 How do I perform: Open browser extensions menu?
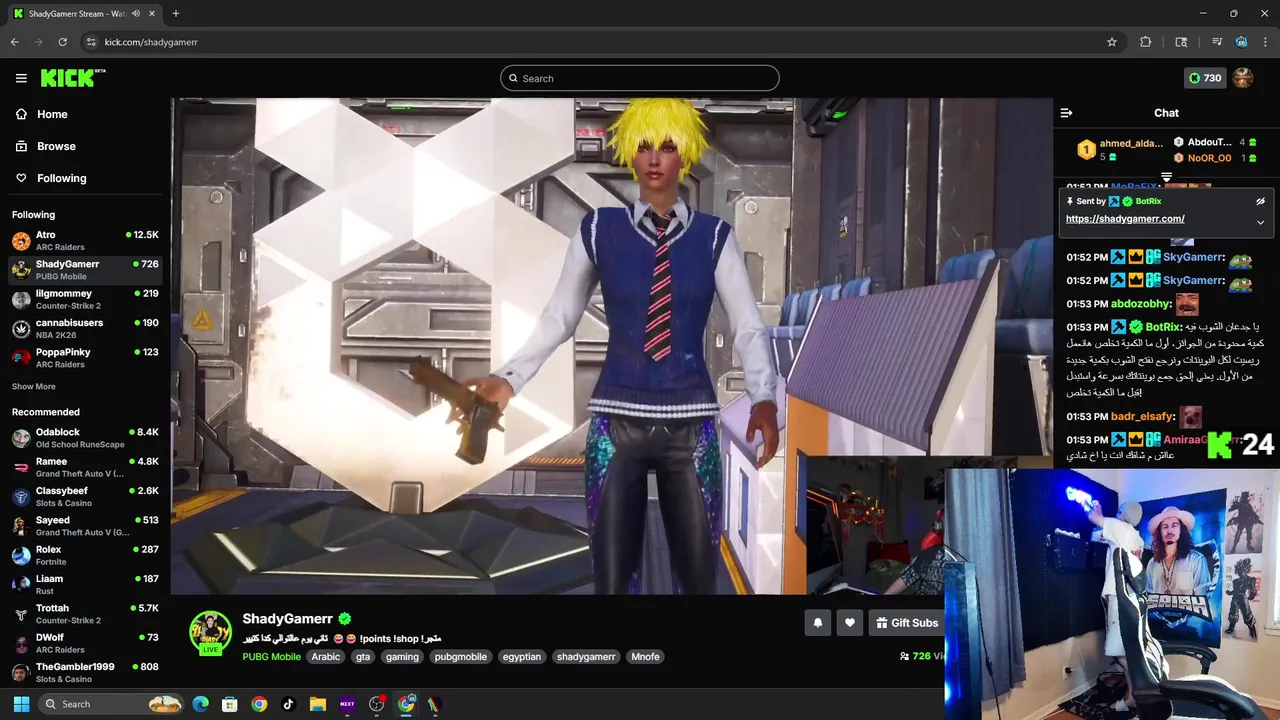[x=1146, y=42]
